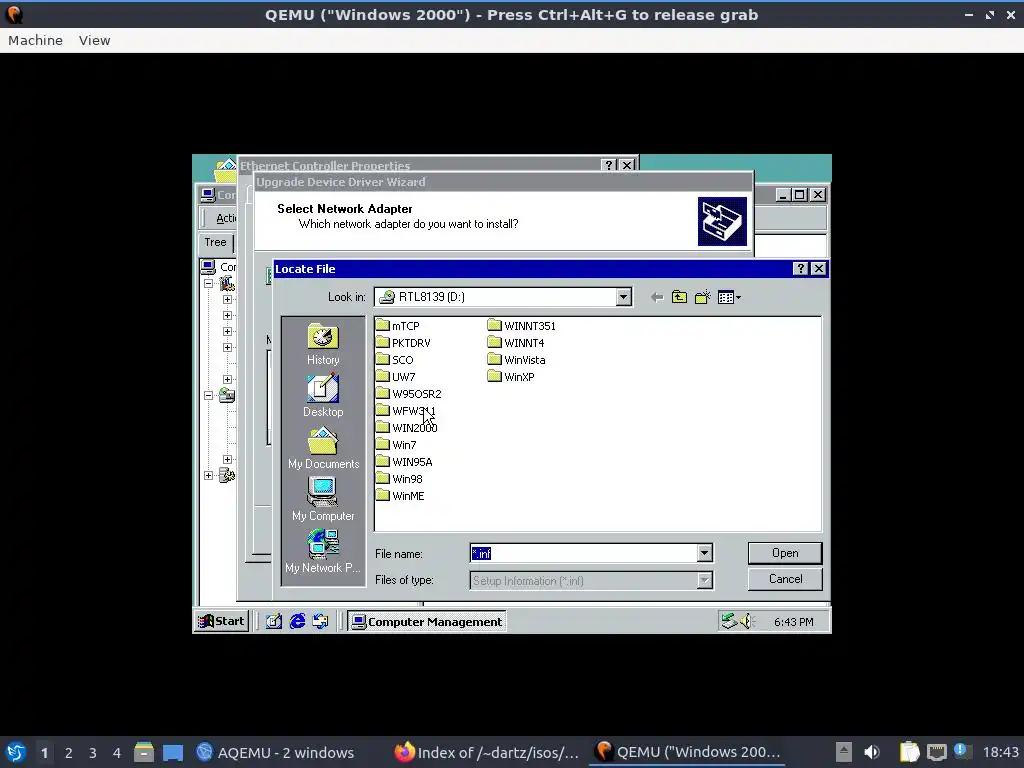The height and width of the screenshot is (768, 1024).
Task: Select the WinVista folder
Action: [x=517, y=359]
